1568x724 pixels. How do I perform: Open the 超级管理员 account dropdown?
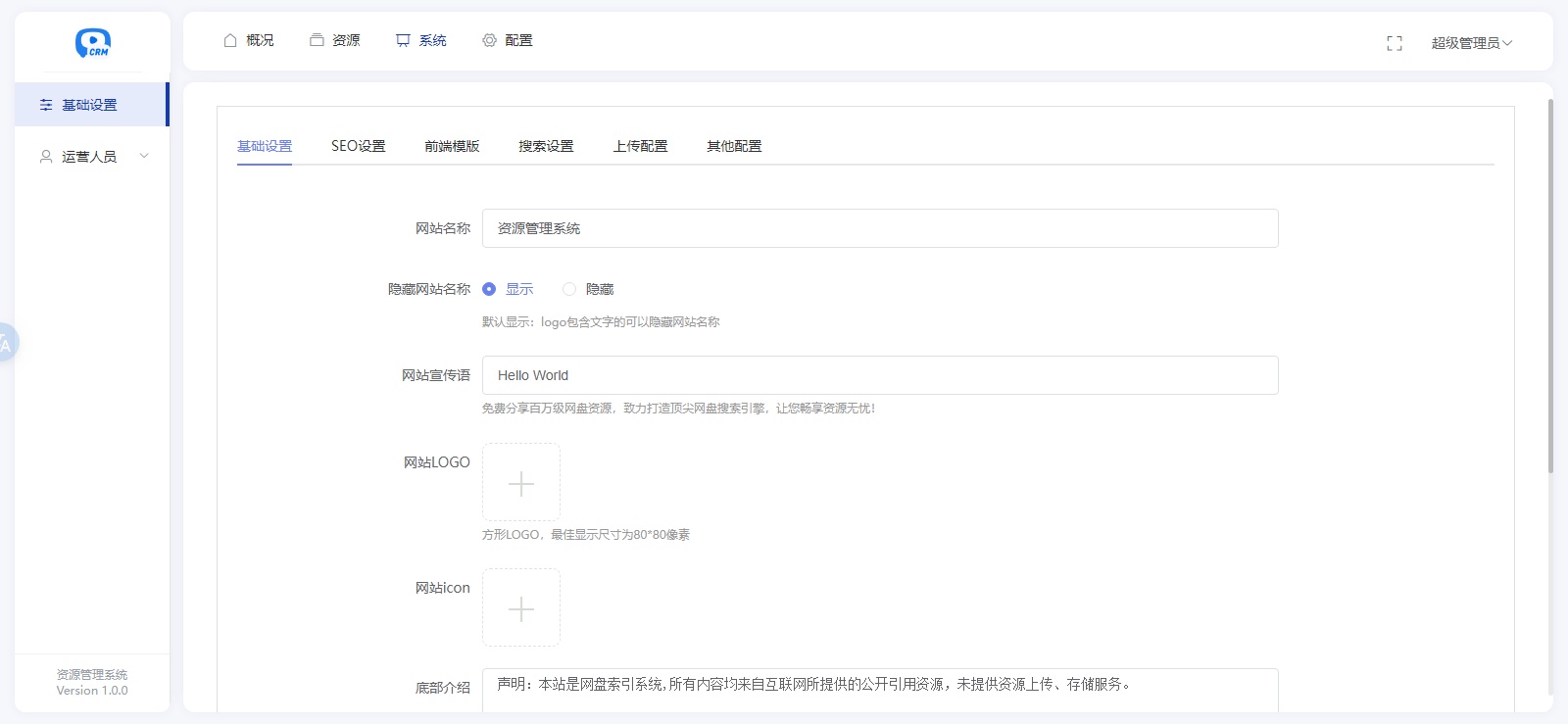(x=1471, y=43)
